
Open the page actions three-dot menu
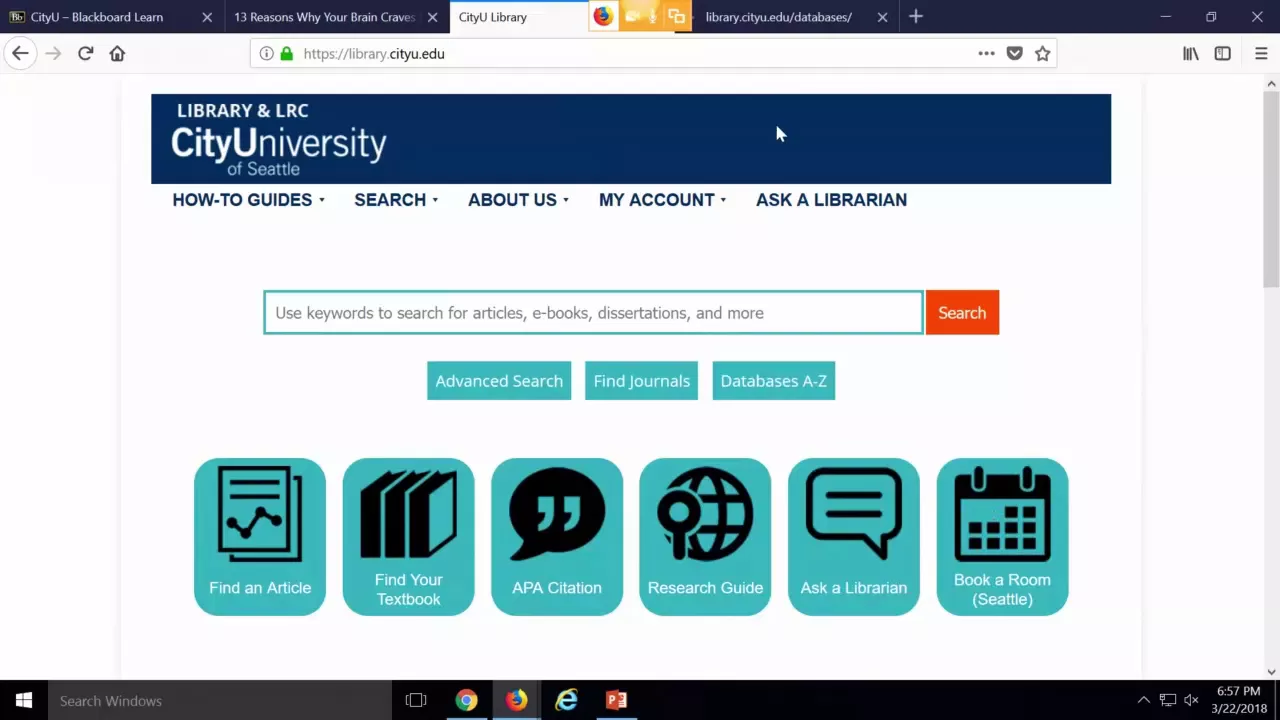pos(986,54)
